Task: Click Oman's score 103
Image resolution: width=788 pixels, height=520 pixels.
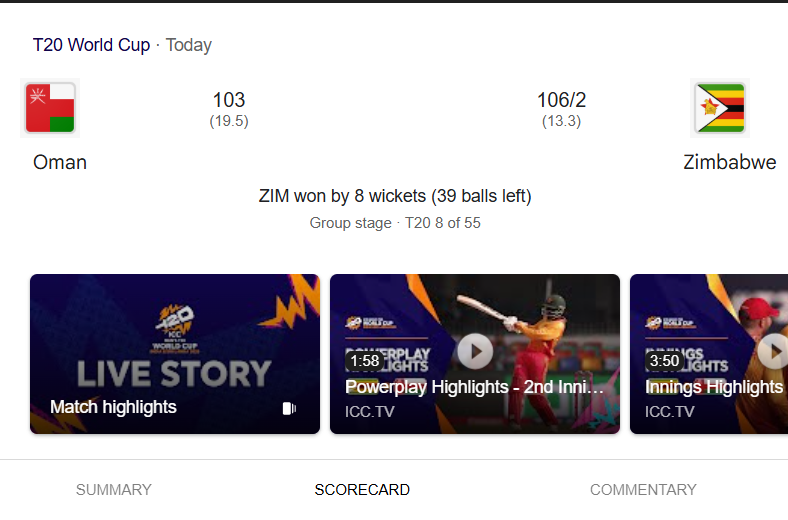Action: tap(229, 100)
